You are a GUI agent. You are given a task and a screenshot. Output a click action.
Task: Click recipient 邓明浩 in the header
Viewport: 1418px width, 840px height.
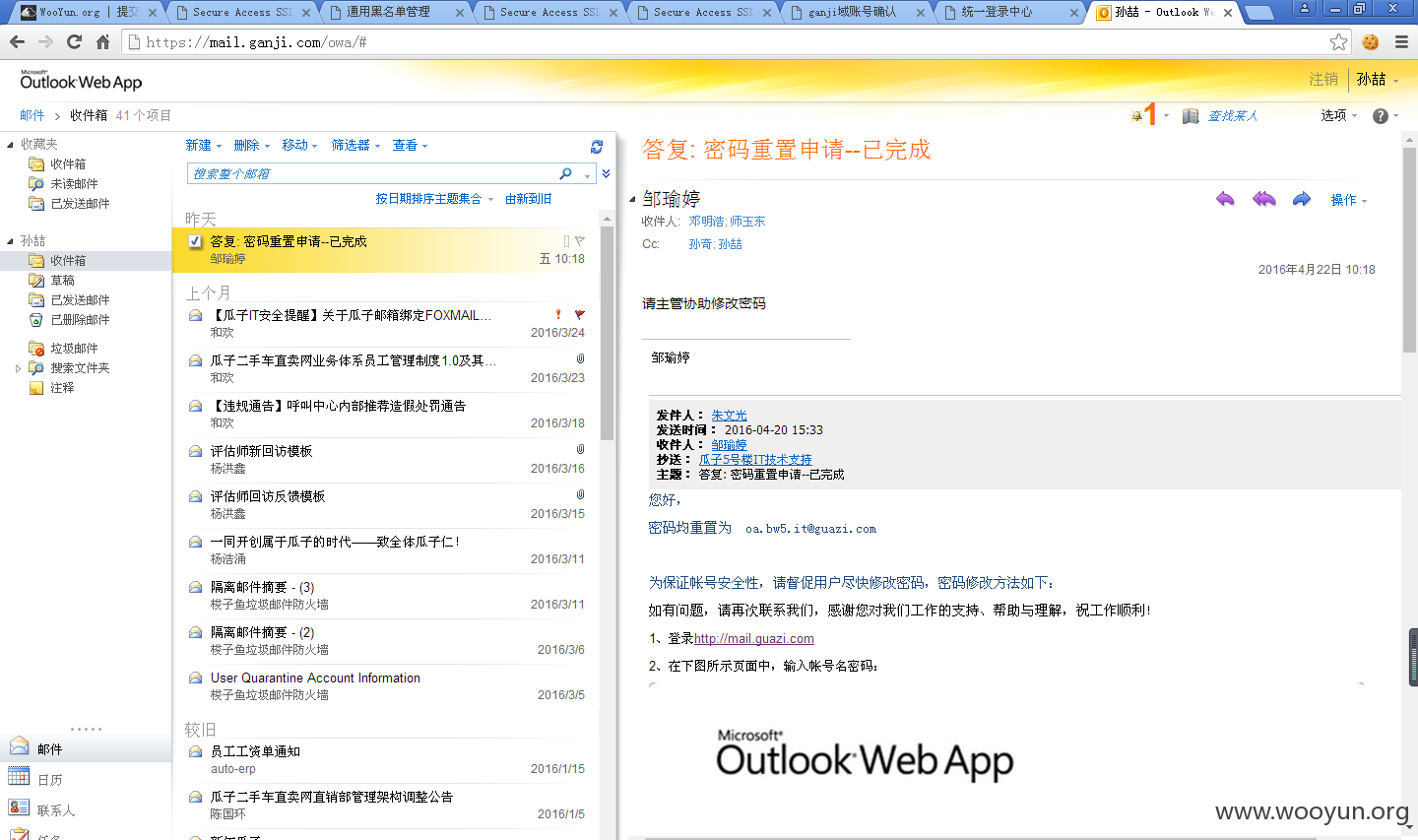tap(706, 222)
